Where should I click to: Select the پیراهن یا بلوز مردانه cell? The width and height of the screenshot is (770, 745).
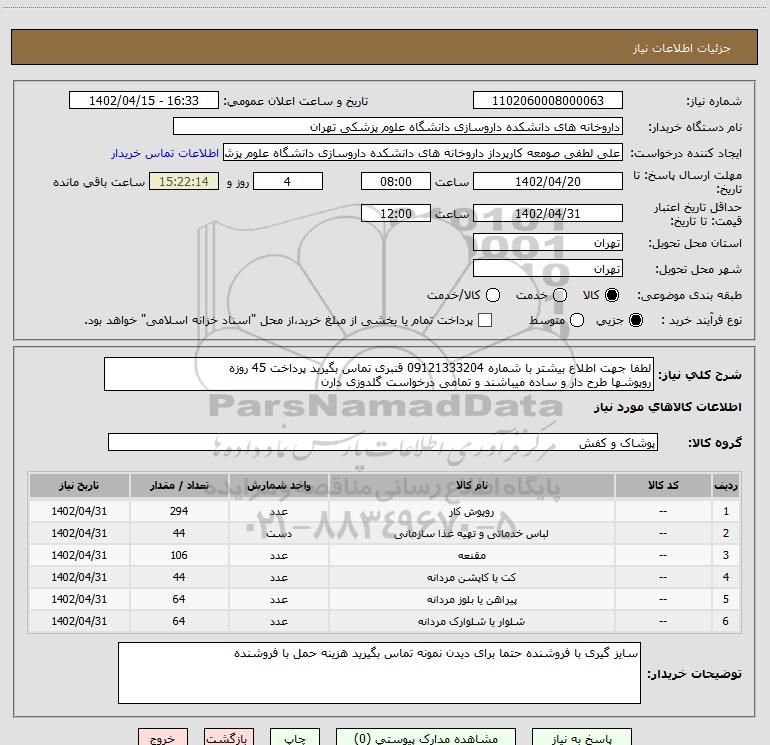[471, 600]
